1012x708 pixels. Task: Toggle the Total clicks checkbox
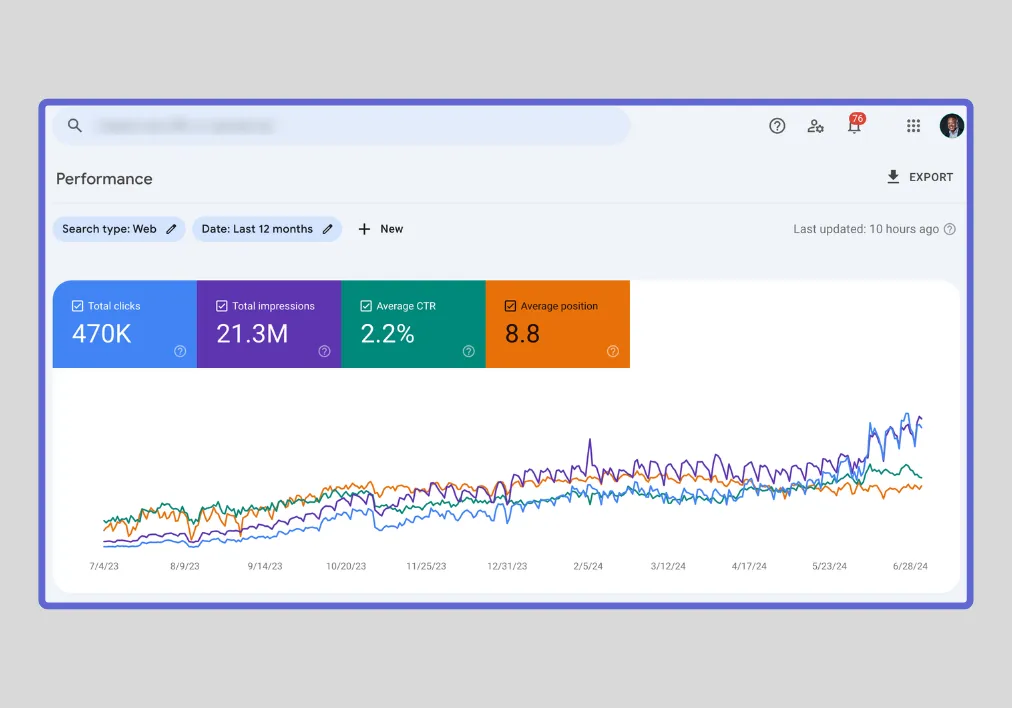tap(78, 306)
